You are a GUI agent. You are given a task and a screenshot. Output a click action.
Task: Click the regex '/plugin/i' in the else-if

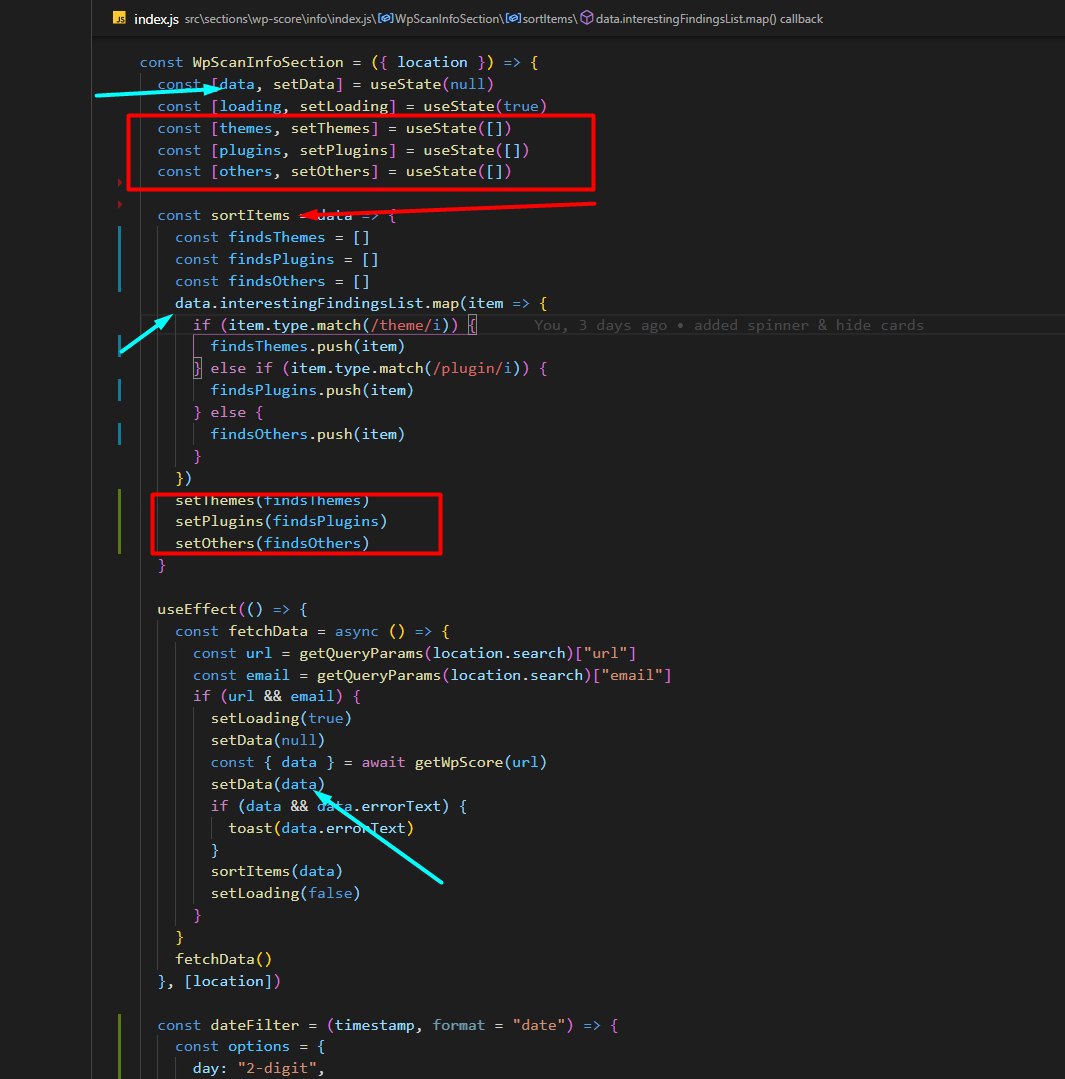pyautogui.click(x=472, y=369)
